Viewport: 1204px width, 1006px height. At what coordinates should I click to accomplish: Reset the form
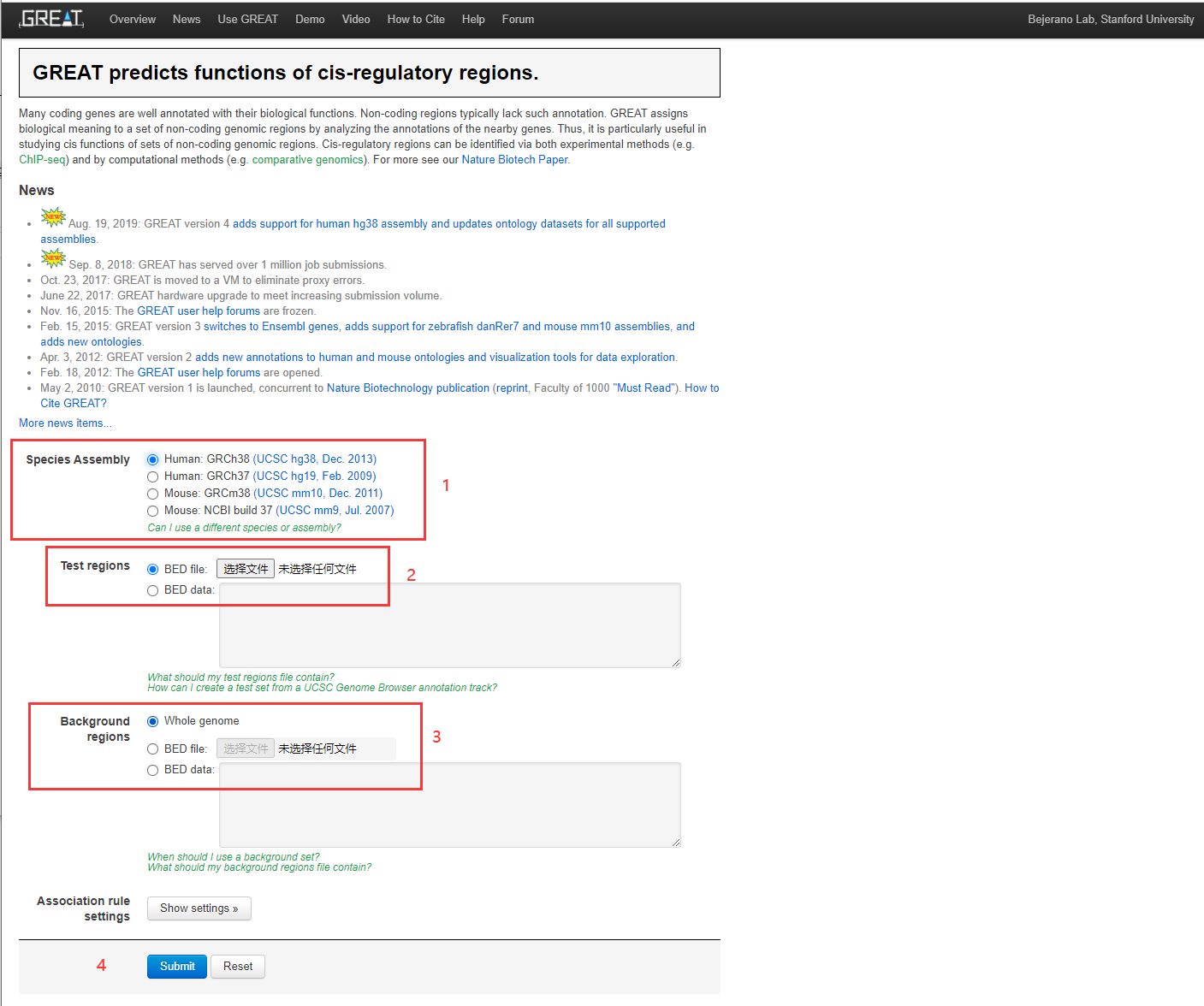point(238,967)
